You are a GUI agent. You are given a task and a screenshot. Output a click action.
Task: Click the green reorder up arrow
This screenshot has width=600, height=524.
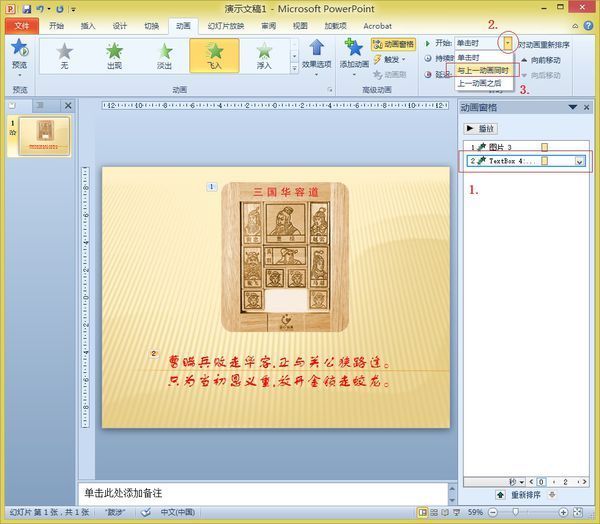pyautogui.click(x=501, y=495)
